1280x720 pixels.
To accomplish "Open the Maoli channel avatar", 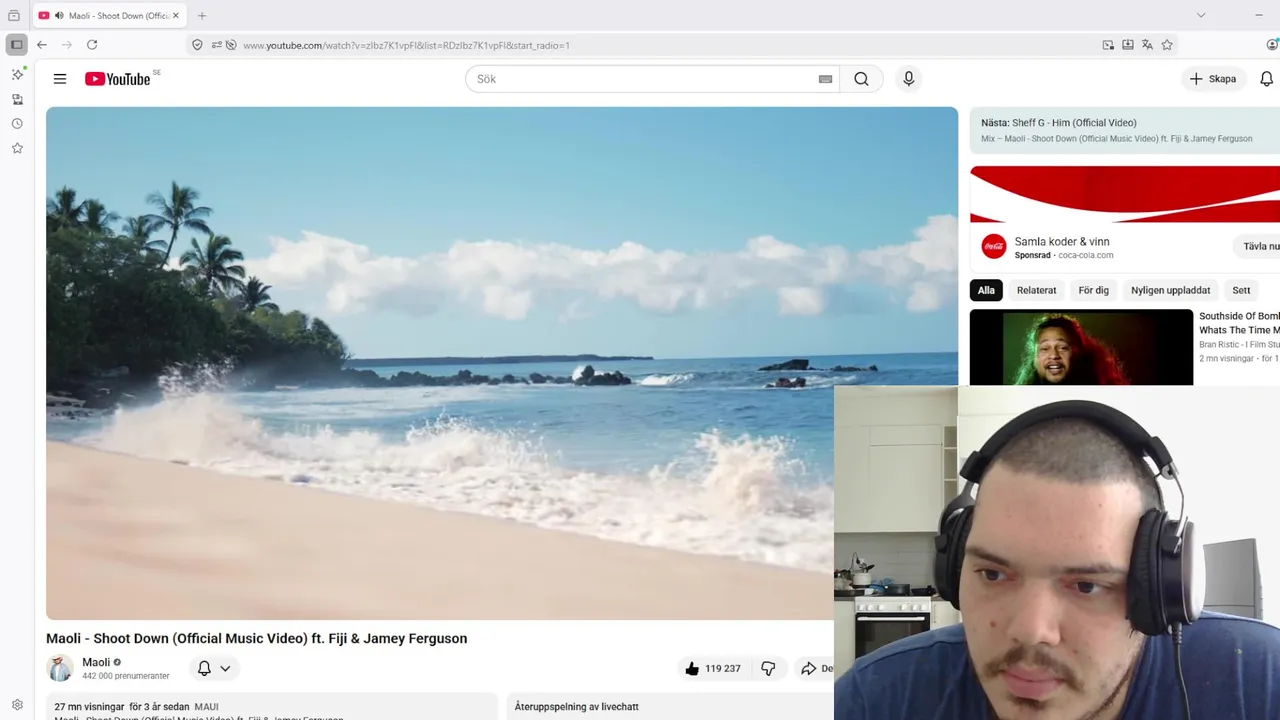I will [x=60, y=668].
